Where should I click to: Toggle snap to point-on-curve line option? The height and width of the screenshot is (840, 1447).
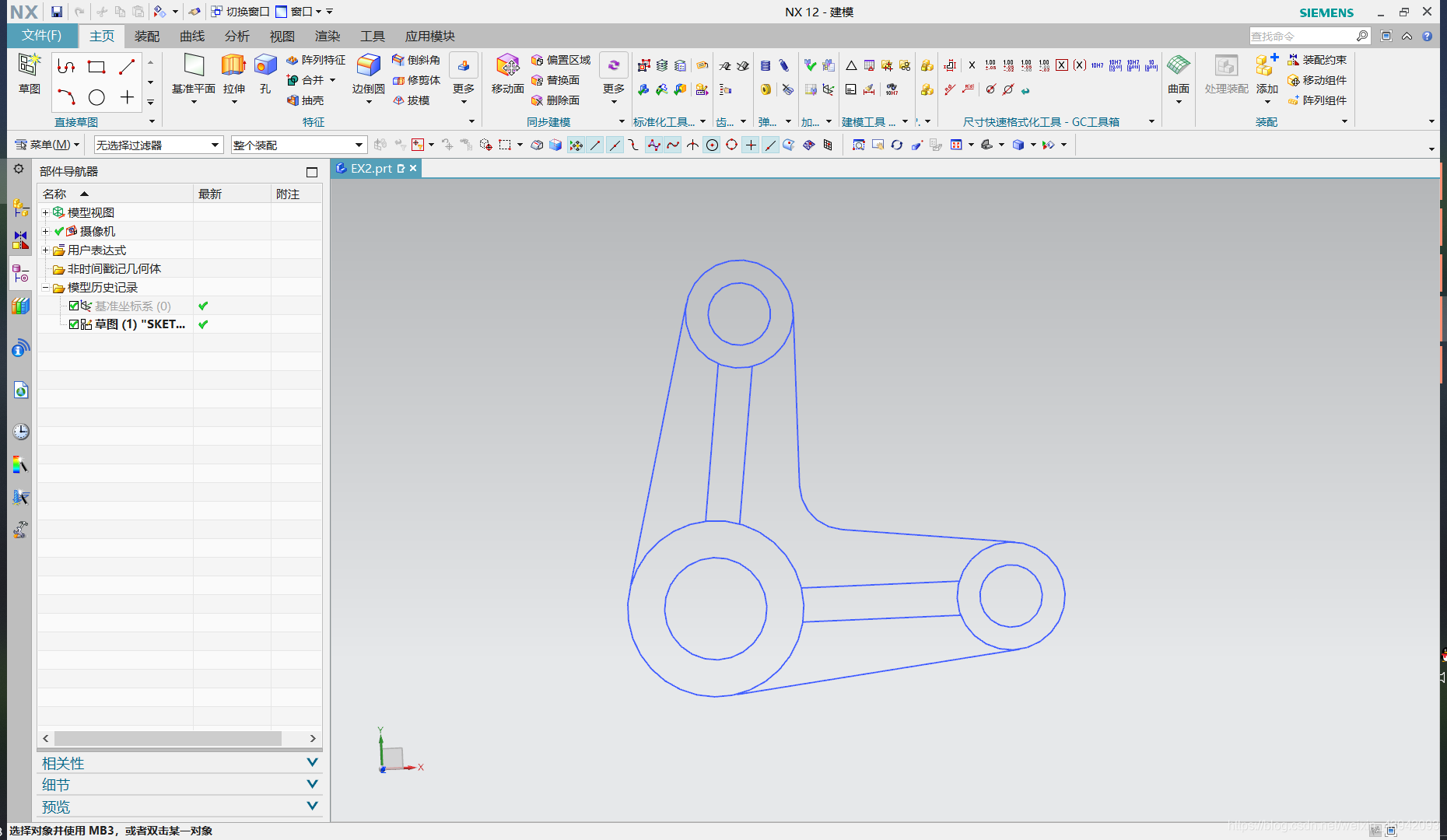tap(770, 145)
